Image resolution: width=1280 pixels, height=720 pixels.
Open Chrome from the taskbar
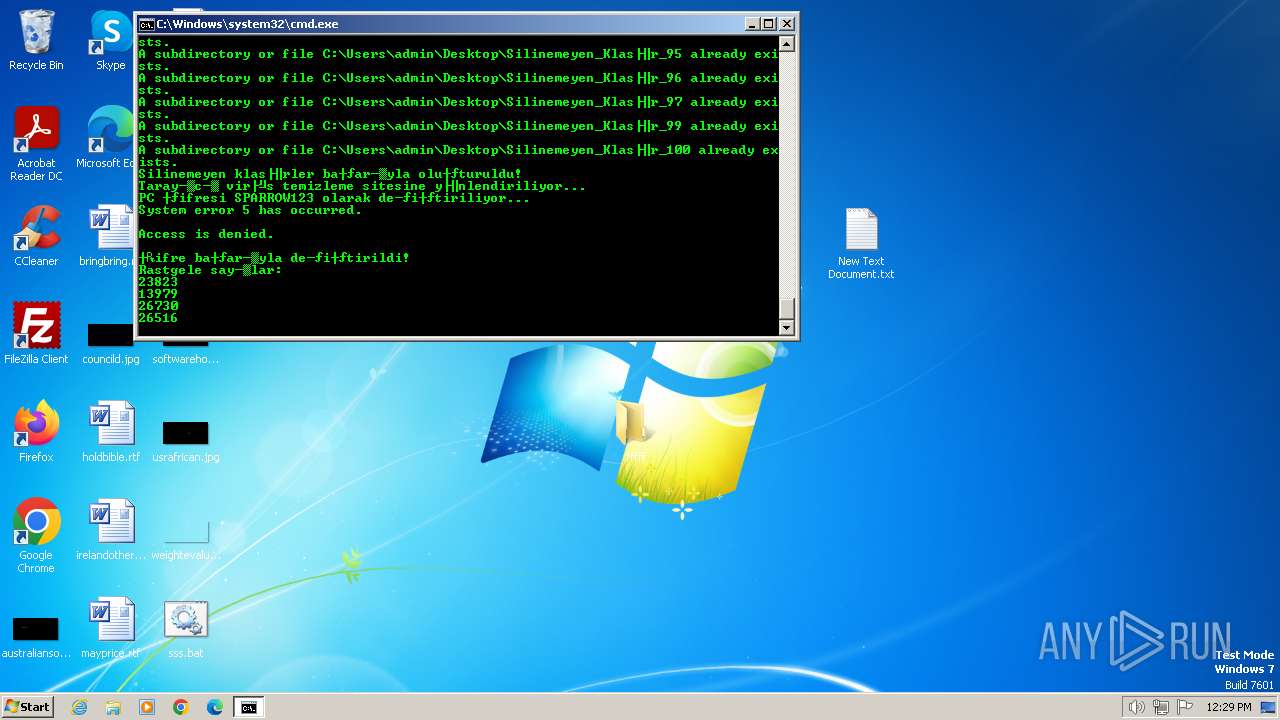181,707
